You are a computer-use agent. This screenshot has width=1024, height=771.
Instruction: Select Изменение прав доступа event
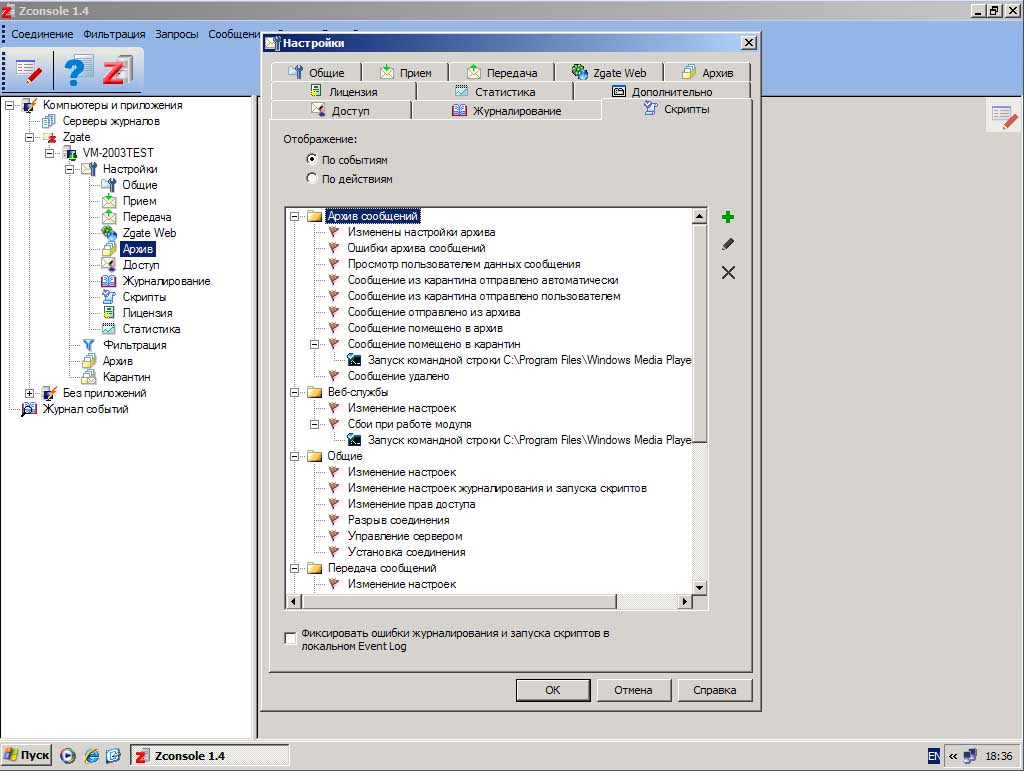411,504
